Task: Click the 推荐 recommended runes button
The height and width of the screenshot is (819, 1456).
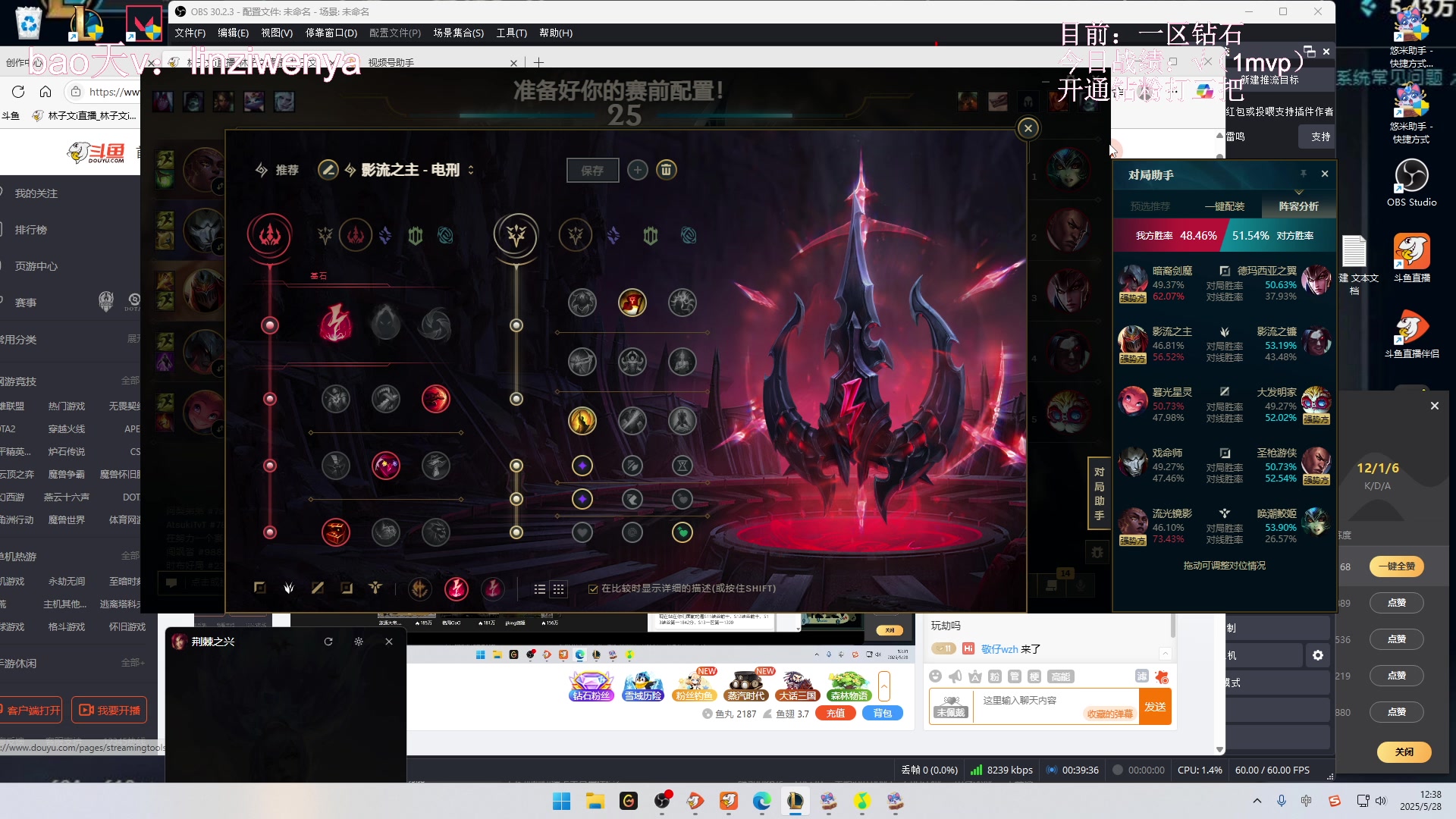Action: tap(278, 170)
